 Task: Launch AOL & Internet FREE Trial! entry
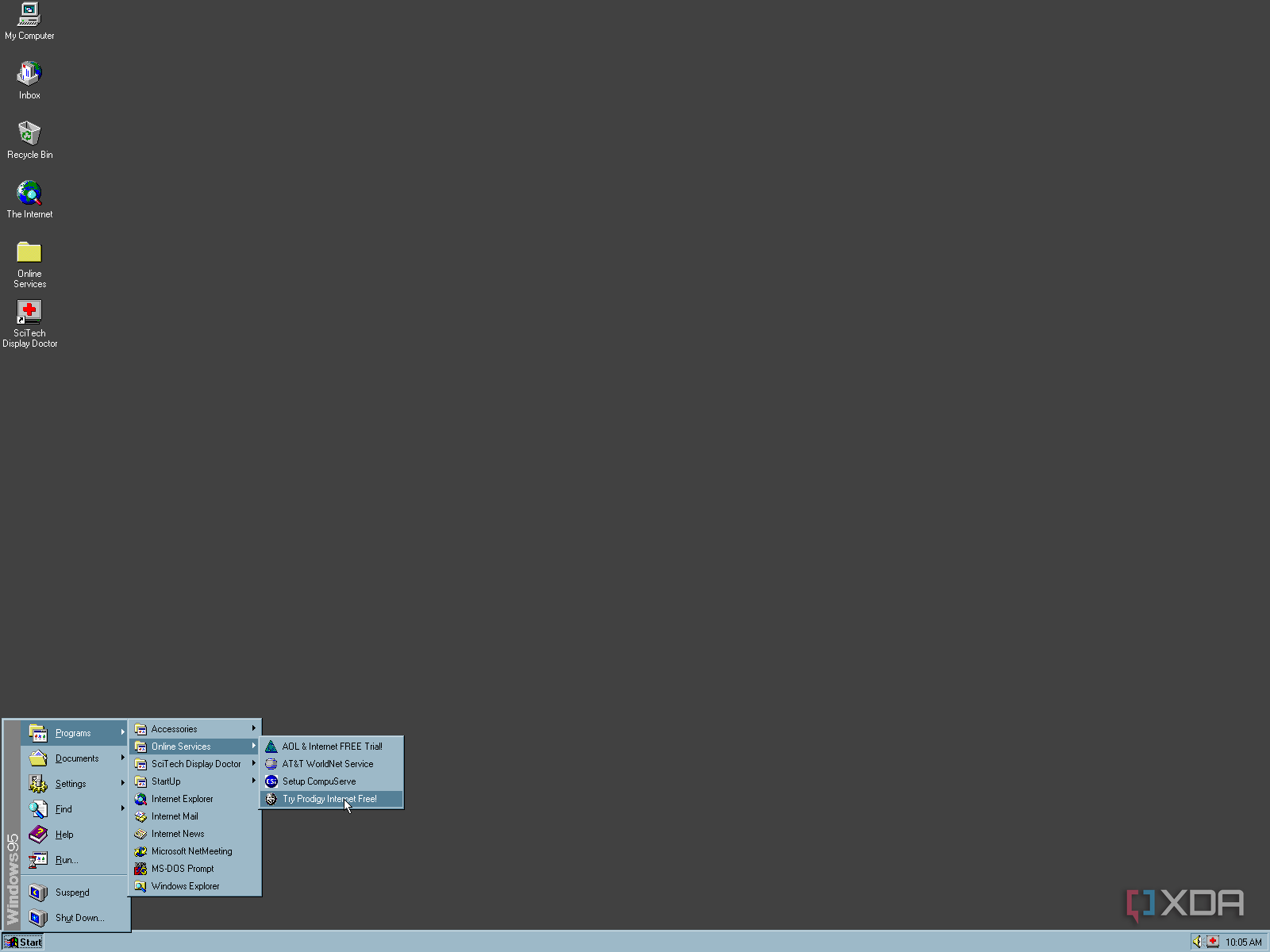point(332,747)
